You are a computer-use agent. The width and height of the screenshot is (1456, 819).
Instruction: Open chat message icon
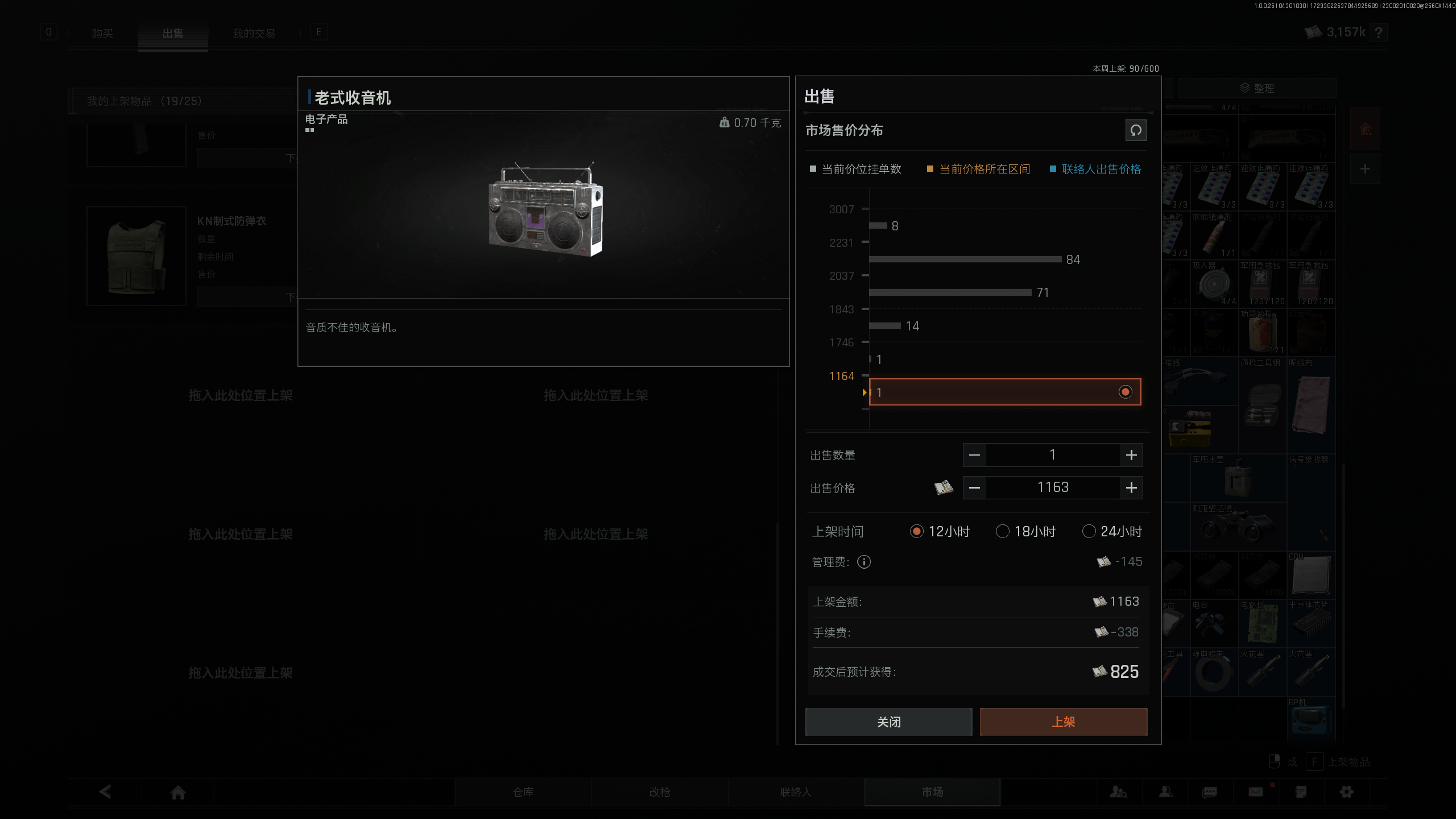(x=1210, y=792)
